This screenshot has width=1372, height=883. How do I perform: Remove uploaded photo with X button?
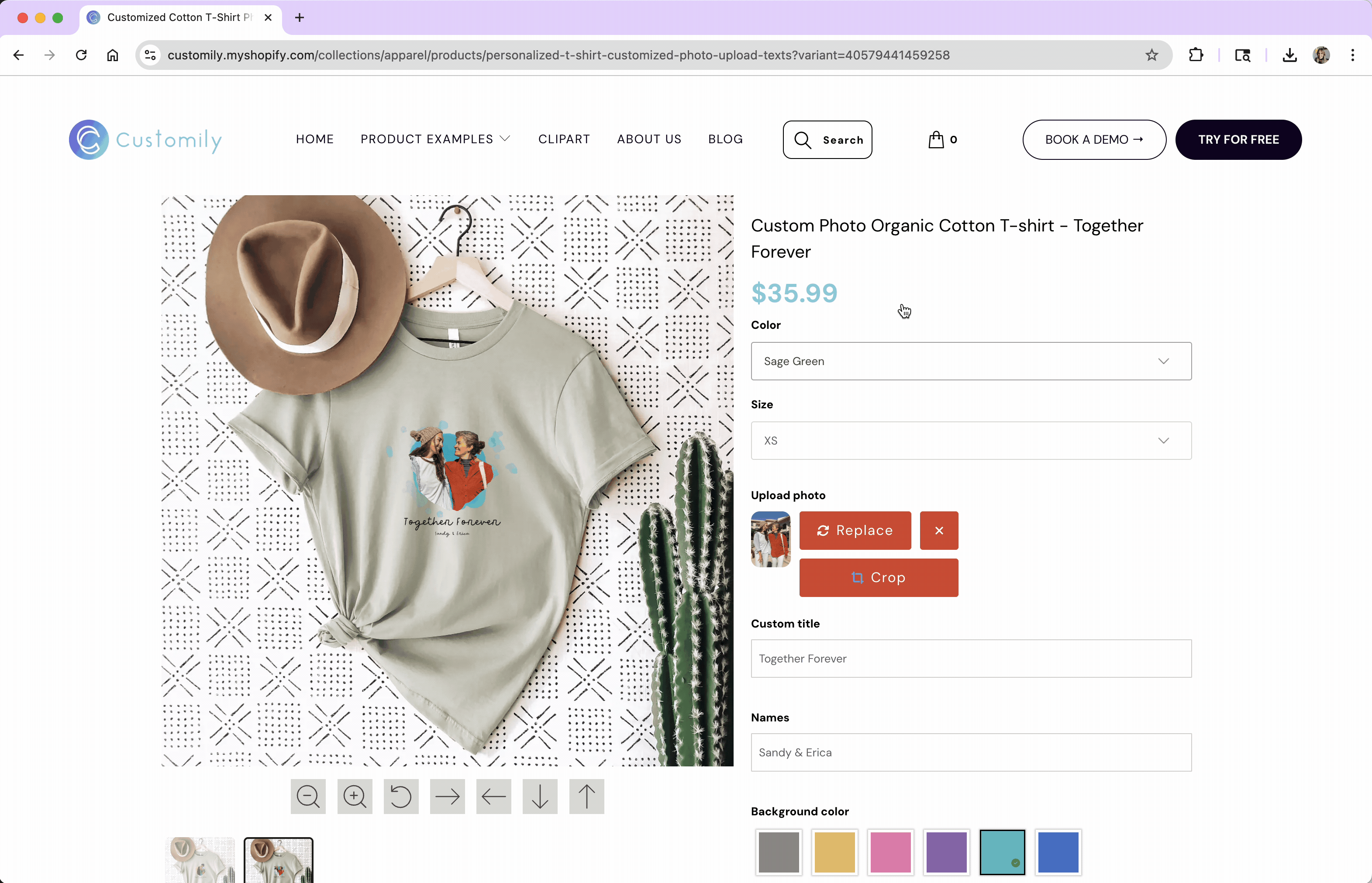click(938, 531)
